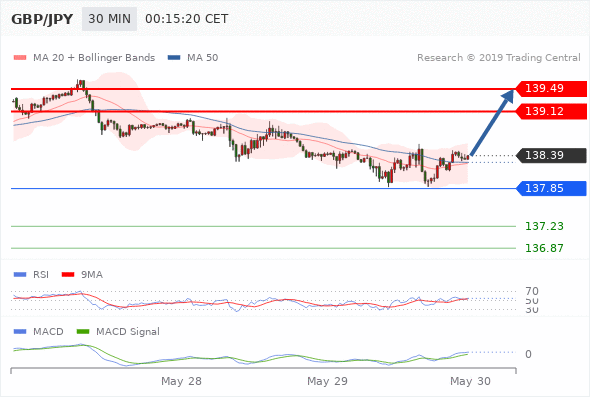Click the May 28 date label
The width and height of the screenshot is (590, 400).
coord(181,382)
